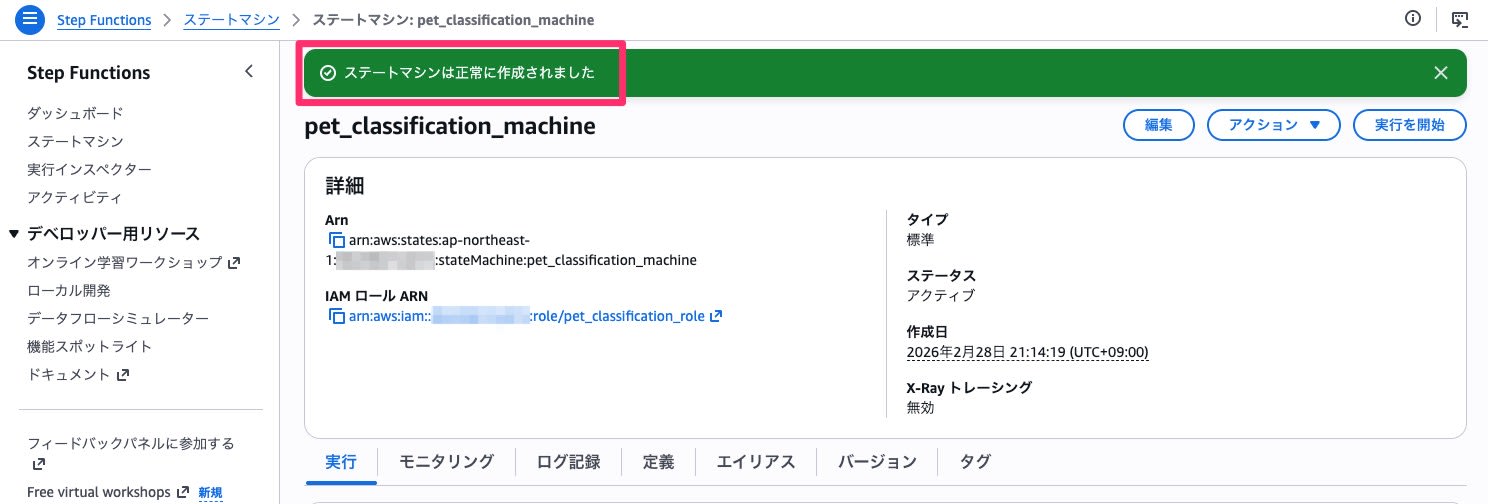Image resolution: width=1488 pixels, height=504 pixels.
Task: Click the 作成日 timestamp value
Action: tap(1027, 353)
